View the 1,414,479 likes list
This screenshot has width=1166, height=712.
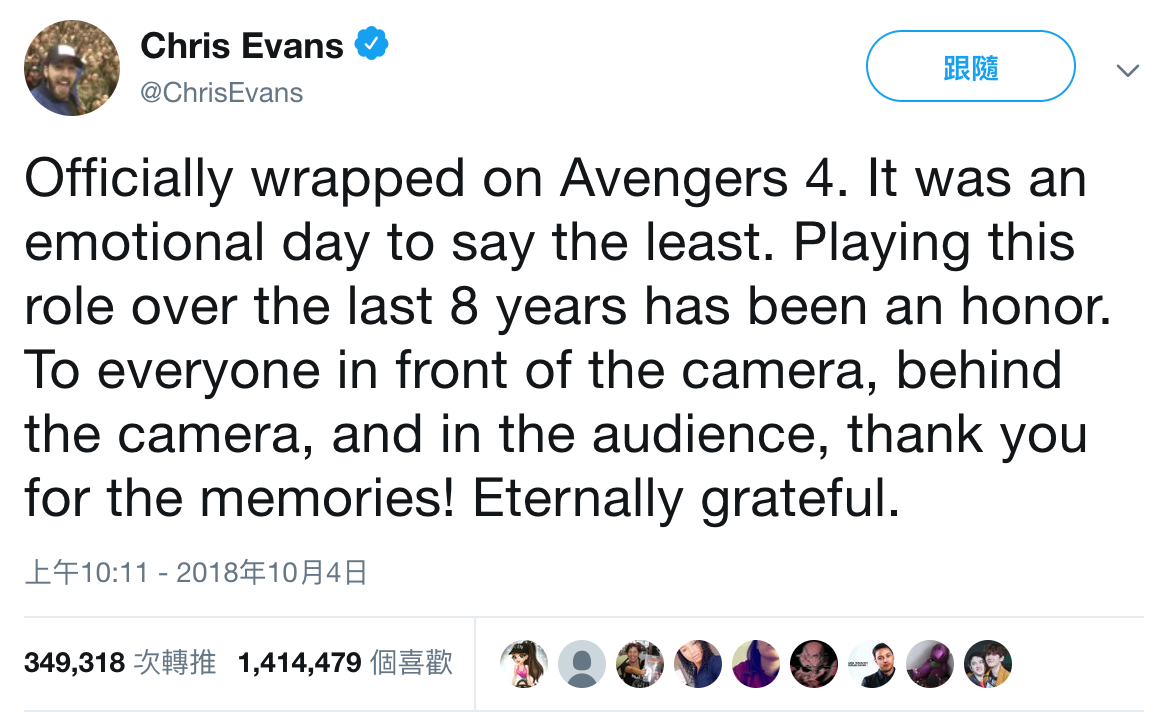(x=345, y=662)
